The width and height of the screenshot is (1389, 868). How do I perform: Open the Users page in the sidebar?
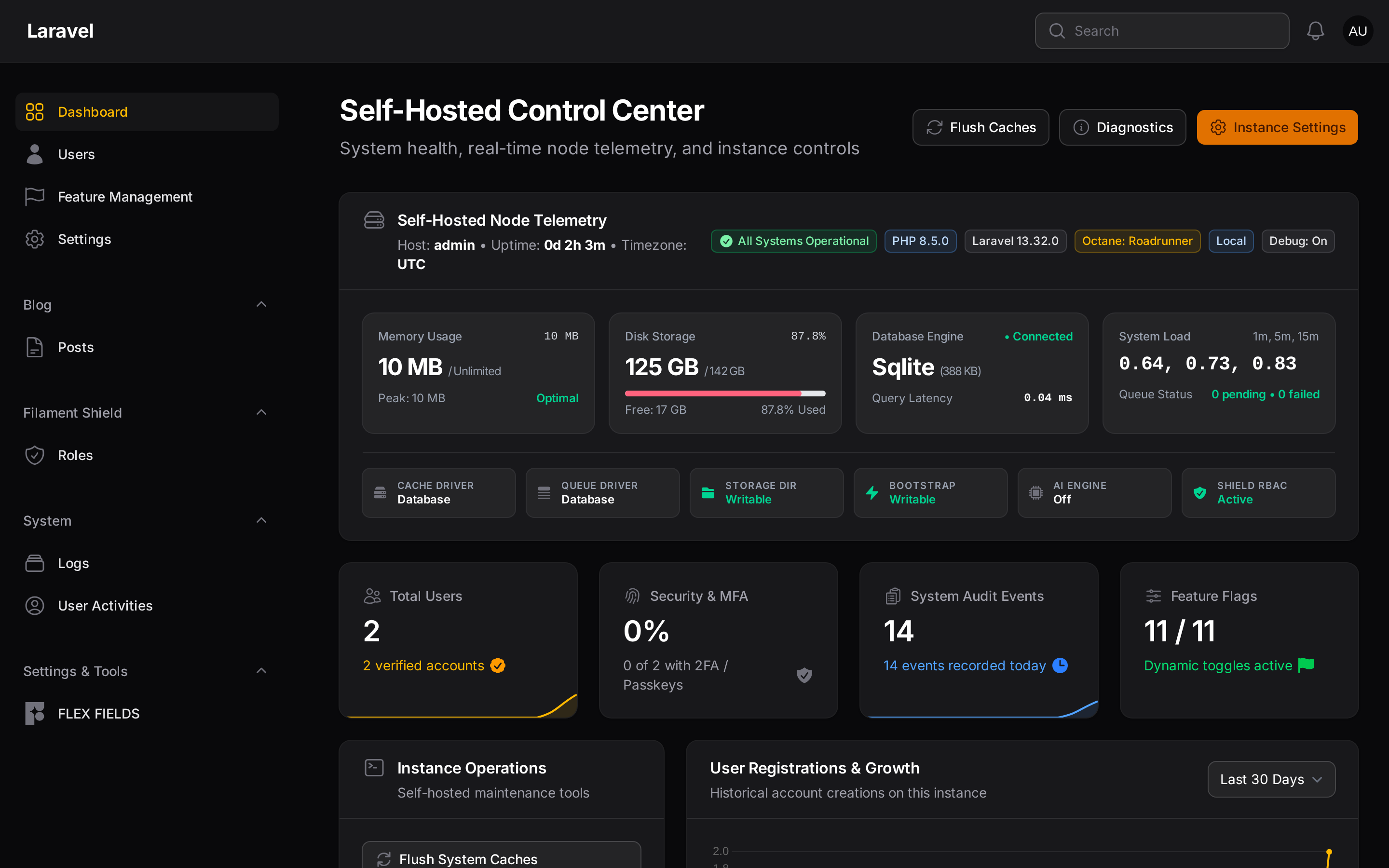click(x=147, y=154)
